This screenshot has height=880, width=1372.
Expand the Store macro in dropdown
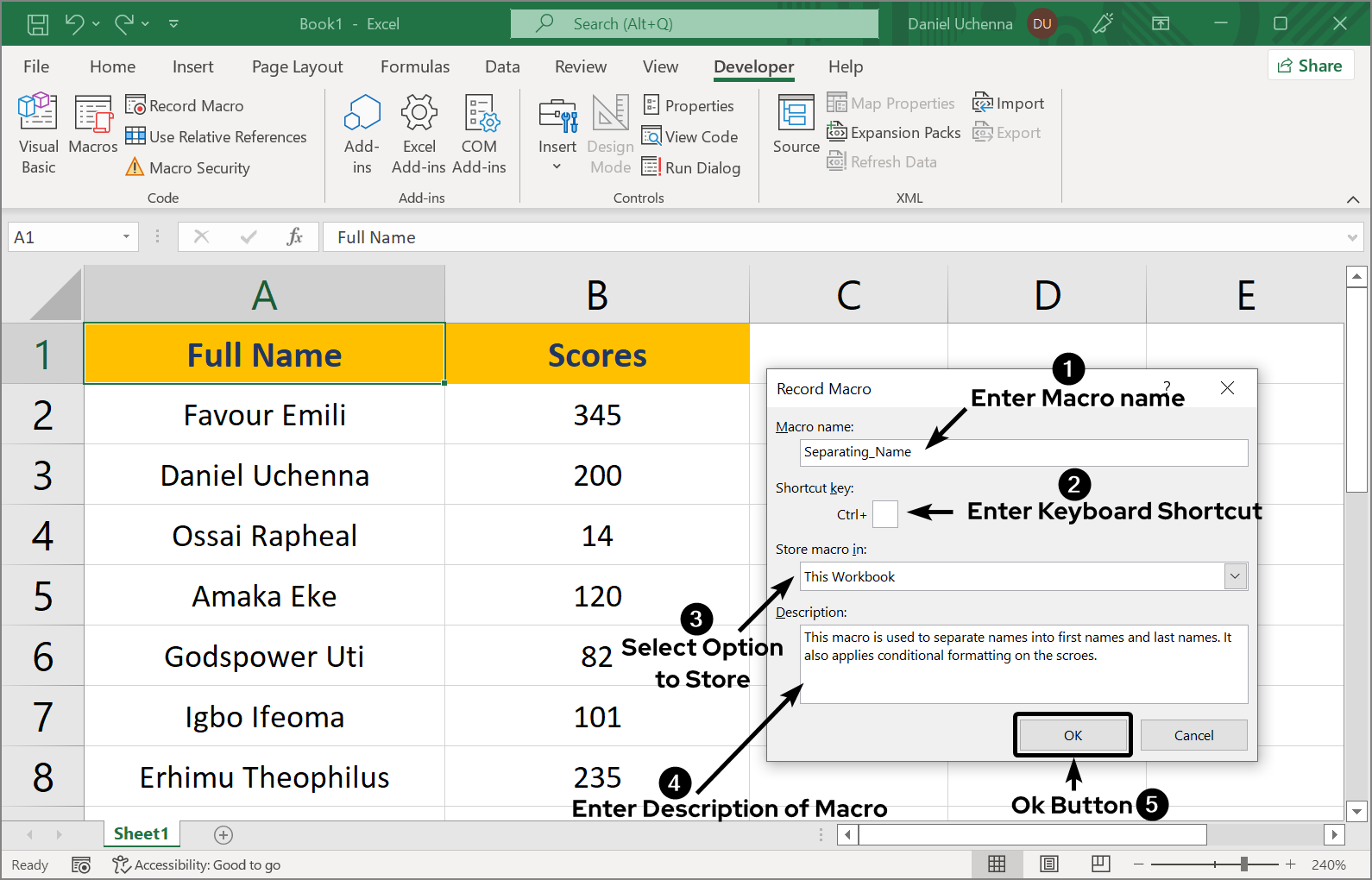tap(1236, 576)
